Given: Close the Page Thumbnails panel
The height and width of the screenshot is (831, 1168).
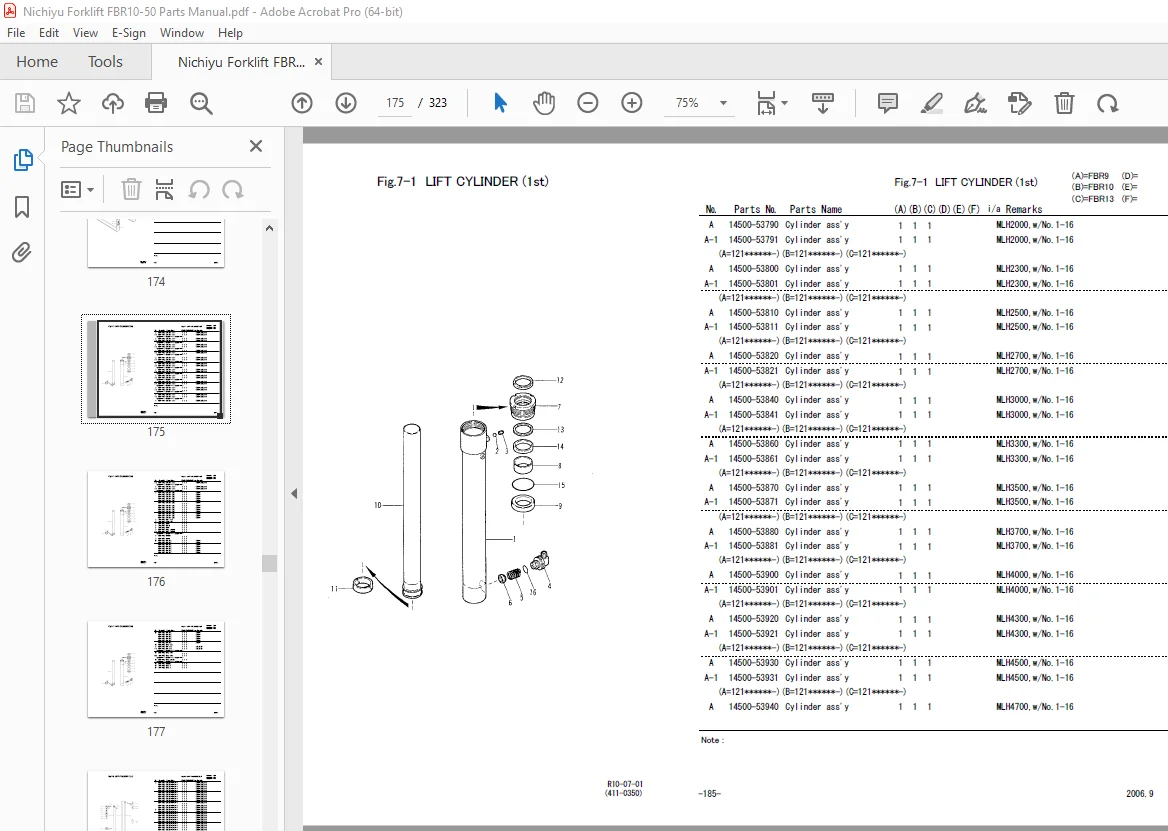Looking at the screenshot, I should coord(256,146).
